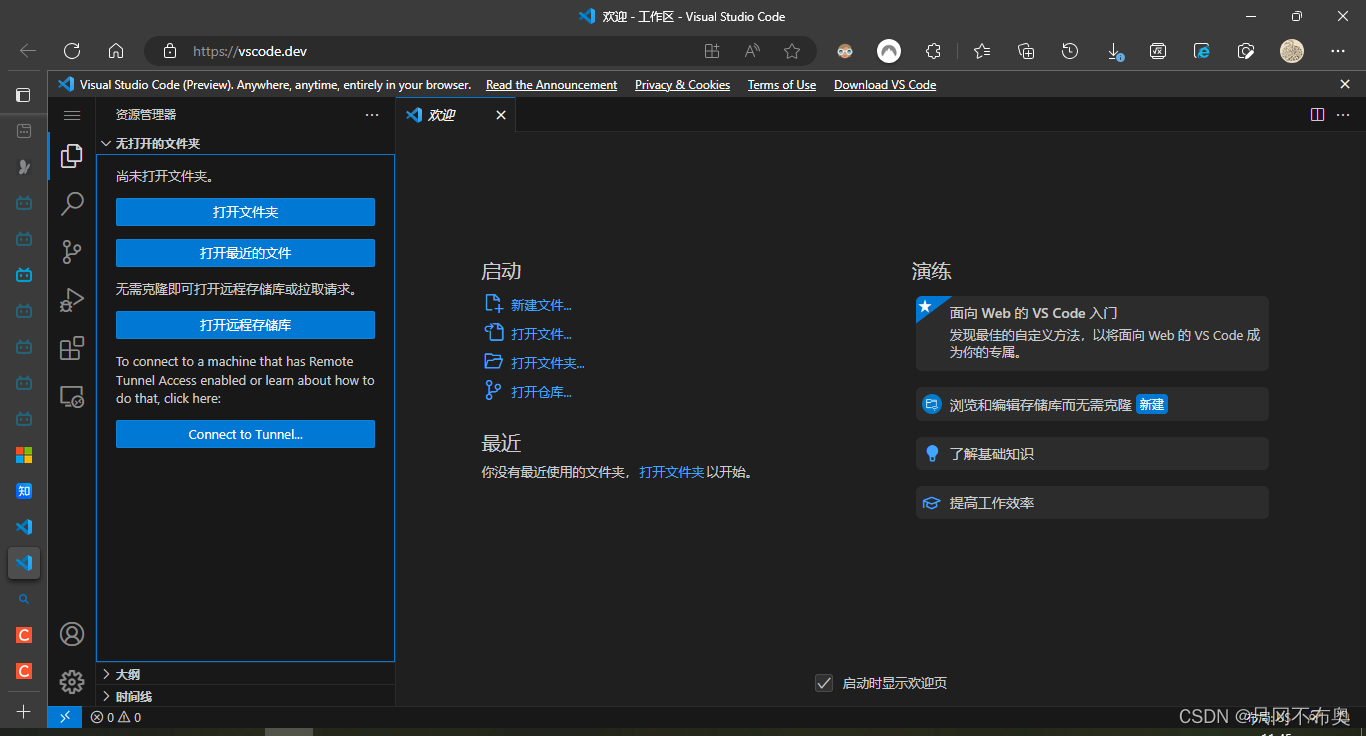Add this page to favorites star
Image resolution: width=1366 pixels, height=736 pixels.
tap(792, 51)
